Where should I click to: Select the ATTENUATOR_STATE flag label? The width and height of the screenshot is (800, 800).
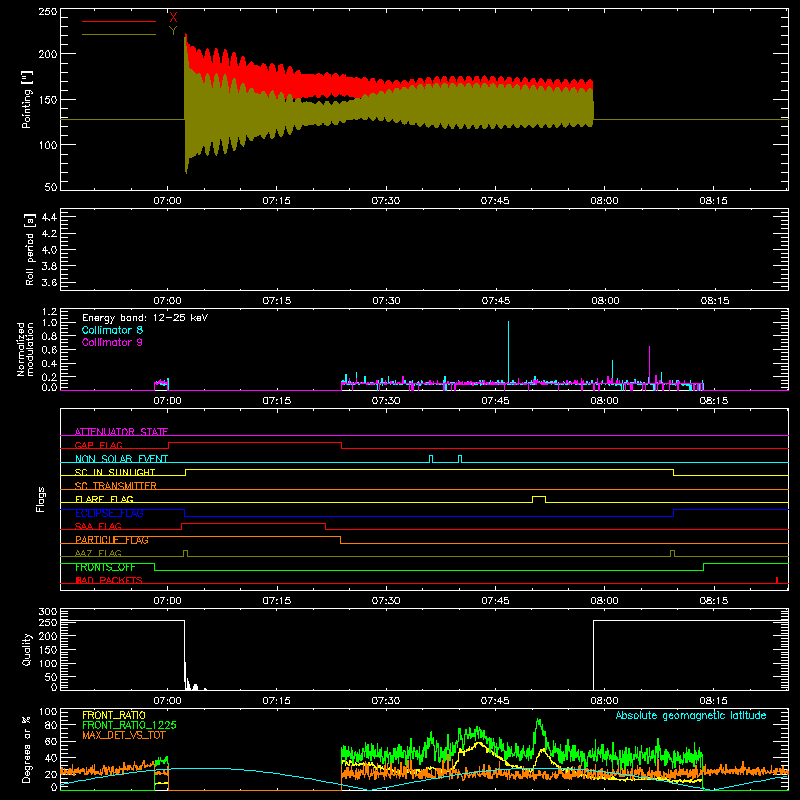pos(121,432)
